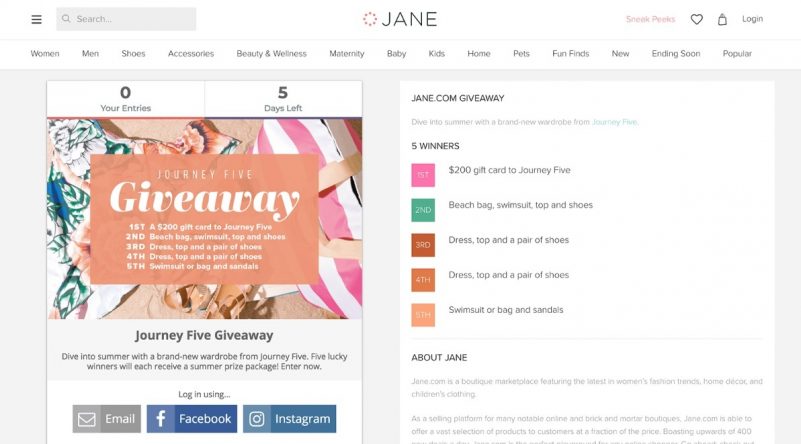The width and height of the screenshot is (801, 444).
Task: Click the 5TH prize badge
Action: click(x=423, y=315)
